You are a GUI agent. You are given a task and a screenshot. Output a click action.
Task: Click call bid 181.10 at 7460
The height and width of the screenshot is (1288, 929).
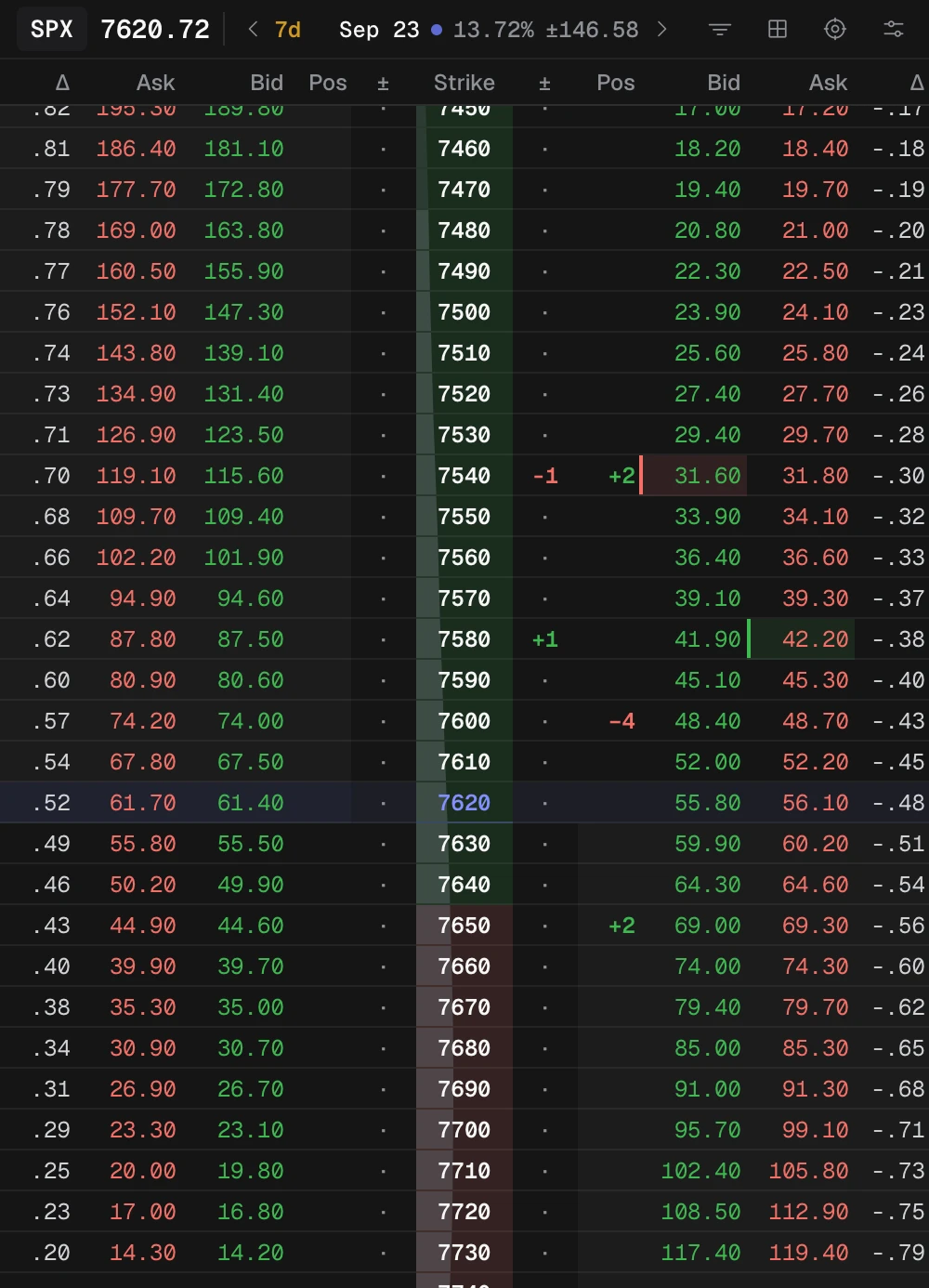pos(244,149)
